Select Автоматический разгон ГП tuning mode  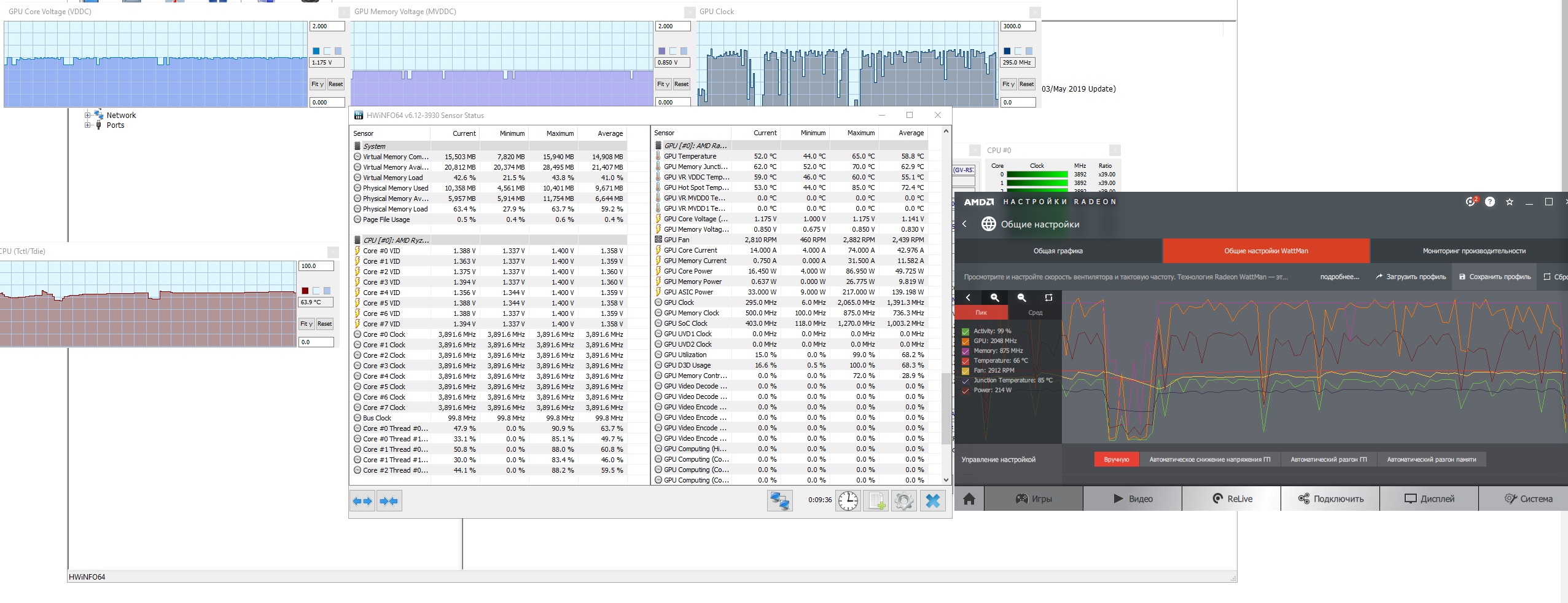[x=1328, y=459]
